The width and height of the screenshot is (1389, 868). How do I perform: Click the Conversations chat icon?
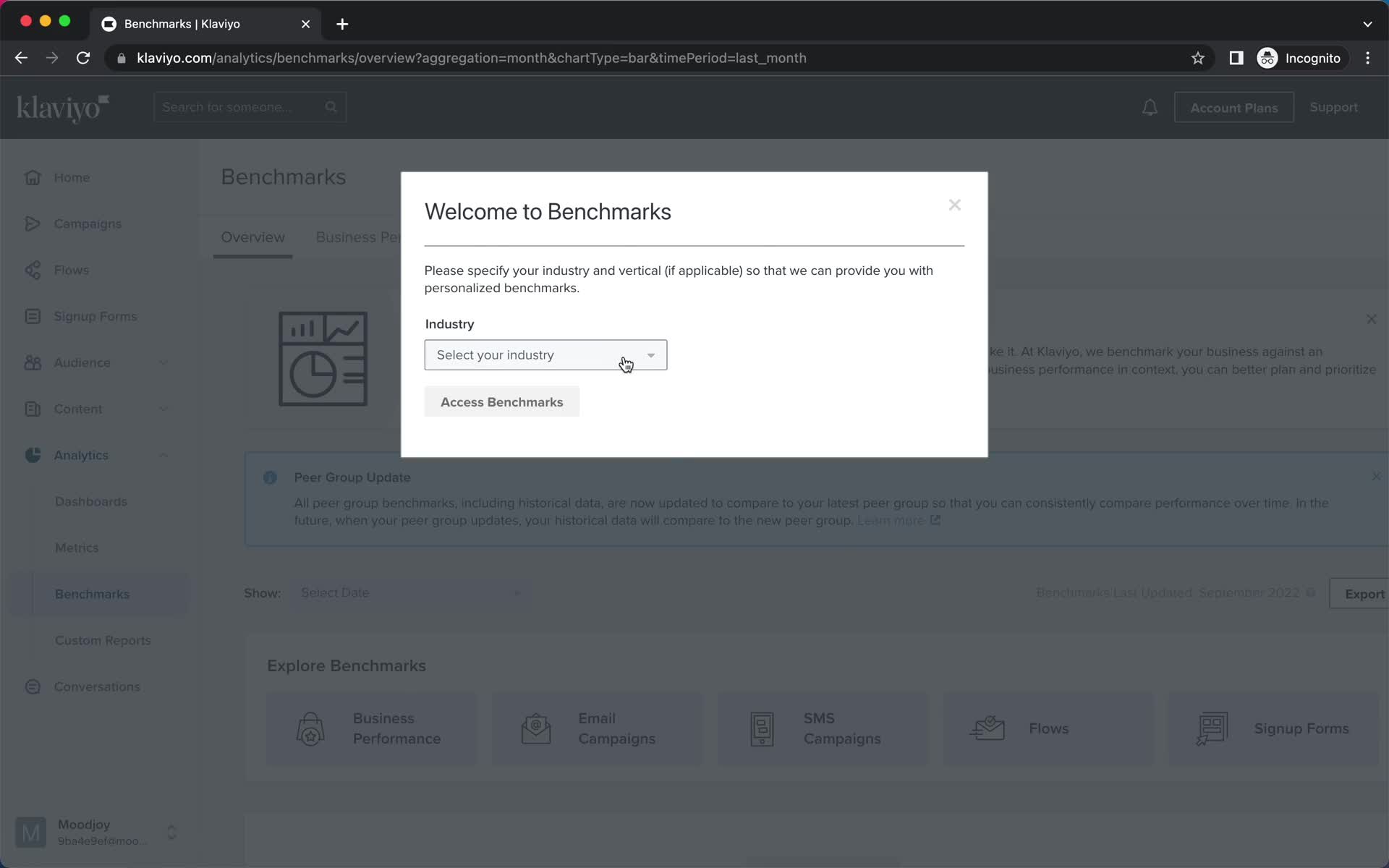[x=33, y=686]
